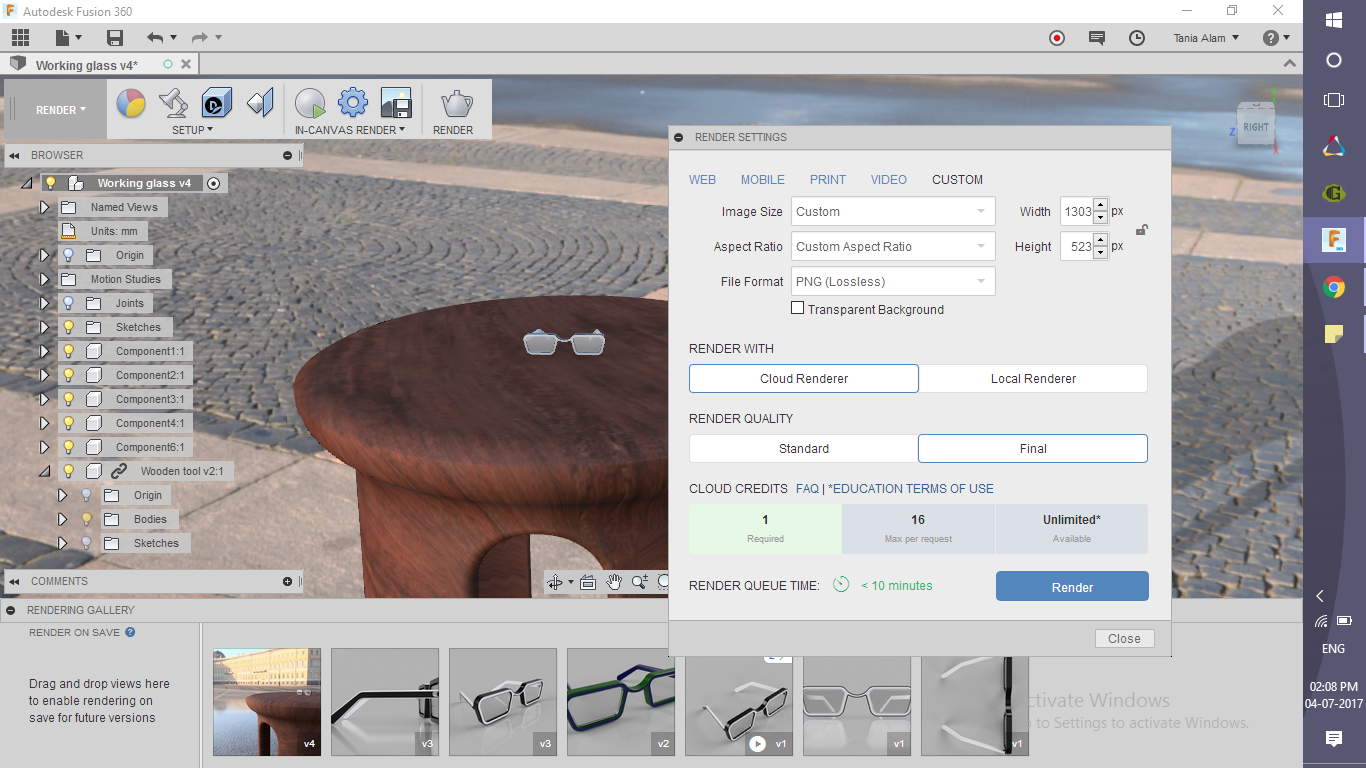This screenshot has height=768, width=1366.
Task: Open the job status clock icon
Action: pos(1137,38)
